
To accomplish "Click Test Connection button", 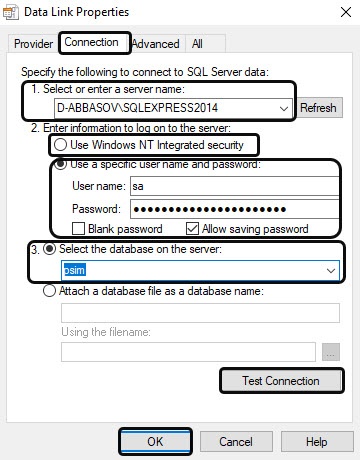I will pyautogui.click(x=281, y=381).
